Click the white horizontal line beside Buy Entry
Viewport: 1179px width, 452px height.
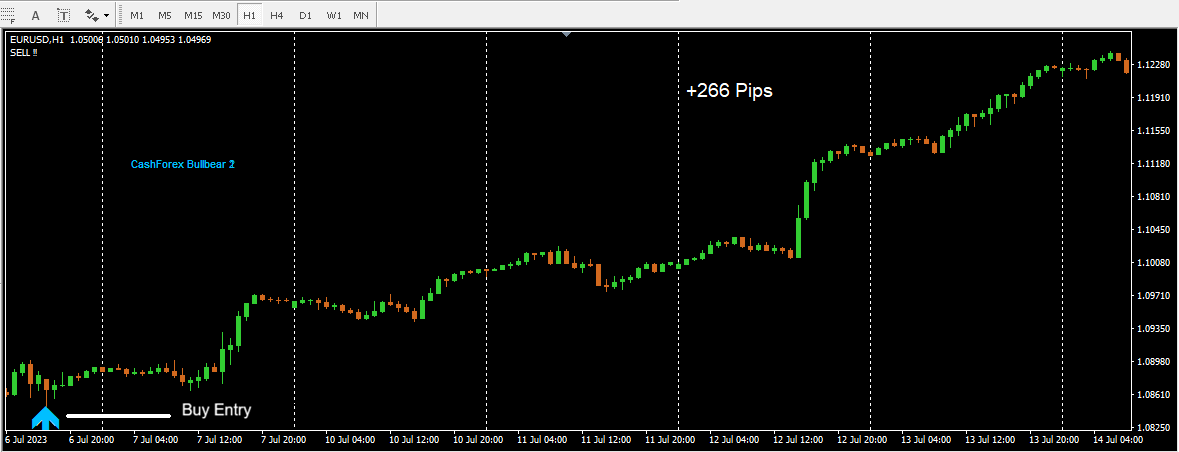(x=118, y=415)
